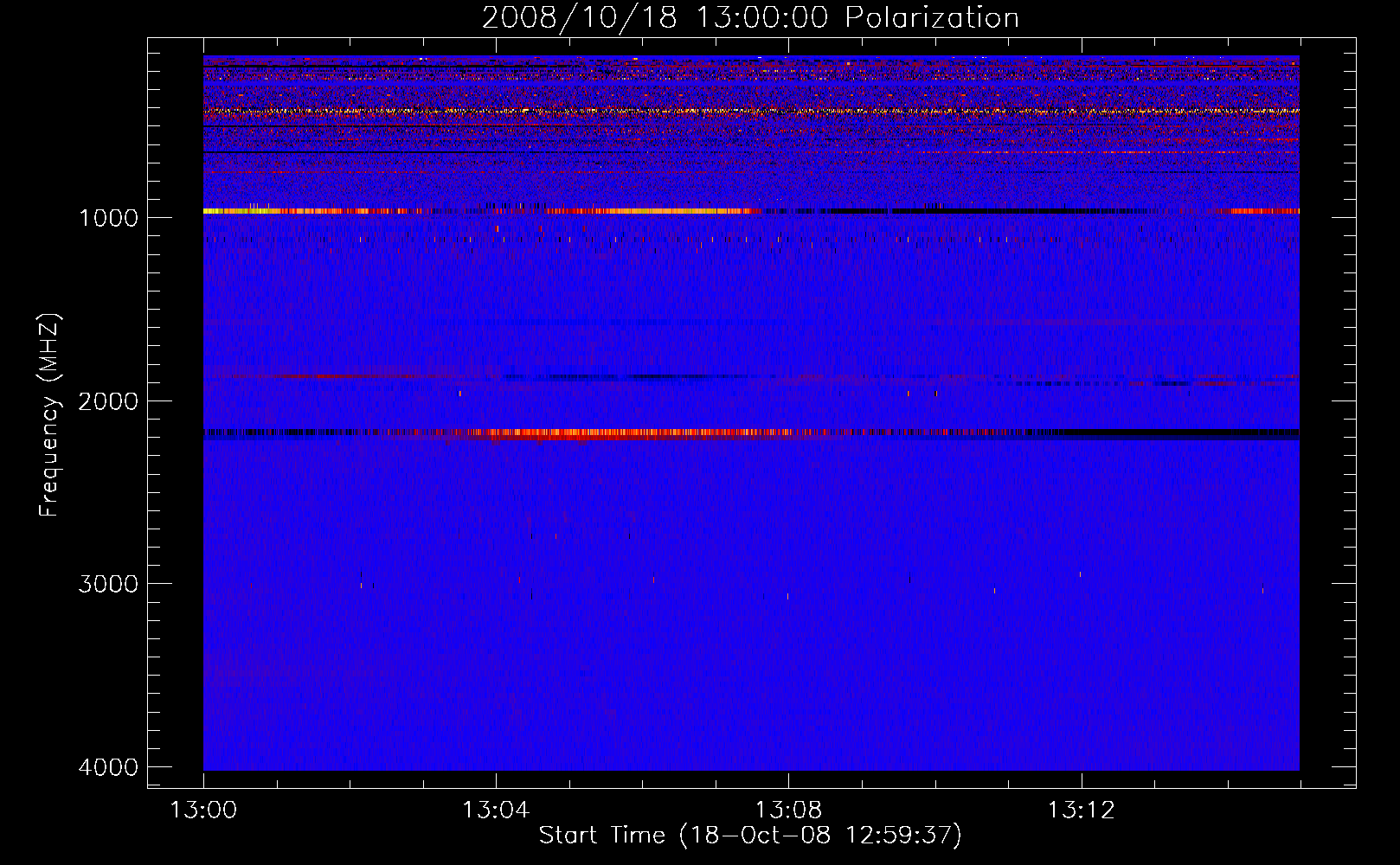1400x865 pixels.
Task: Click the 4000 frequency tick label
Action: [108, 767]
